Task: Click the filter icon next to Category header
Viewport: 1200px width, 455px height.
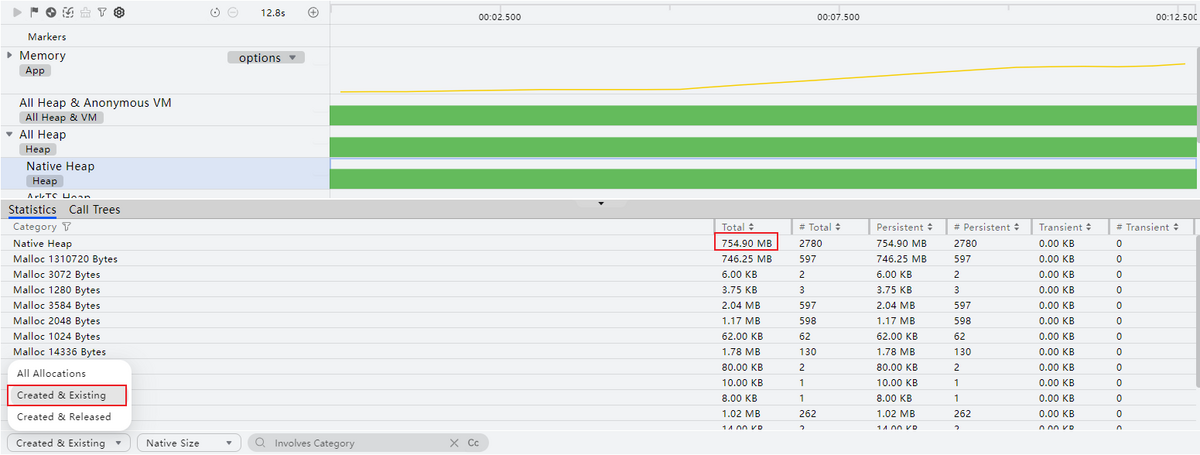Action: 67,227
